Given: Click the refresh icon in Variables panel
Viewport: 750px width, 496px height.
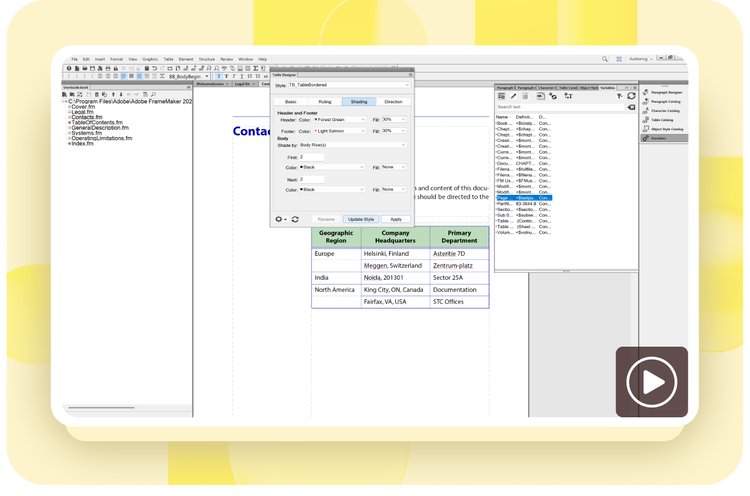Looking at the screenshot, I should tap(631, 96).
